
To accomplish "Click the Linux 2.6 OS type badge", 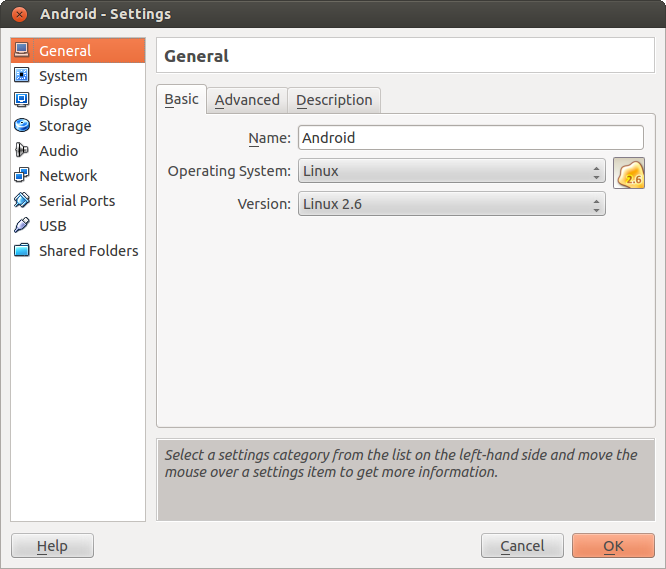I will coord(629,174).
